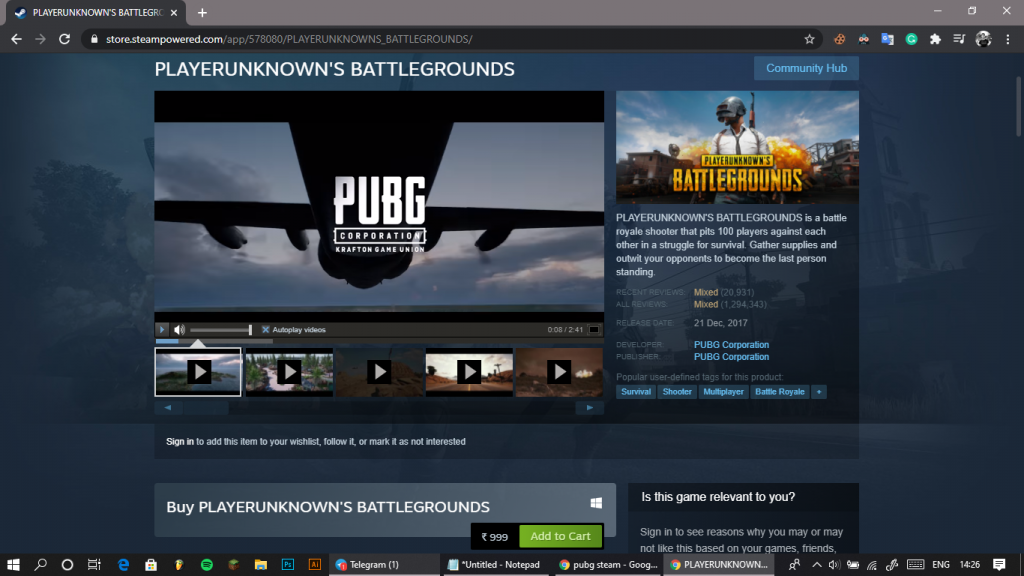Open the game header capsule image
The image size is (1024, 576).
point(737,147)
